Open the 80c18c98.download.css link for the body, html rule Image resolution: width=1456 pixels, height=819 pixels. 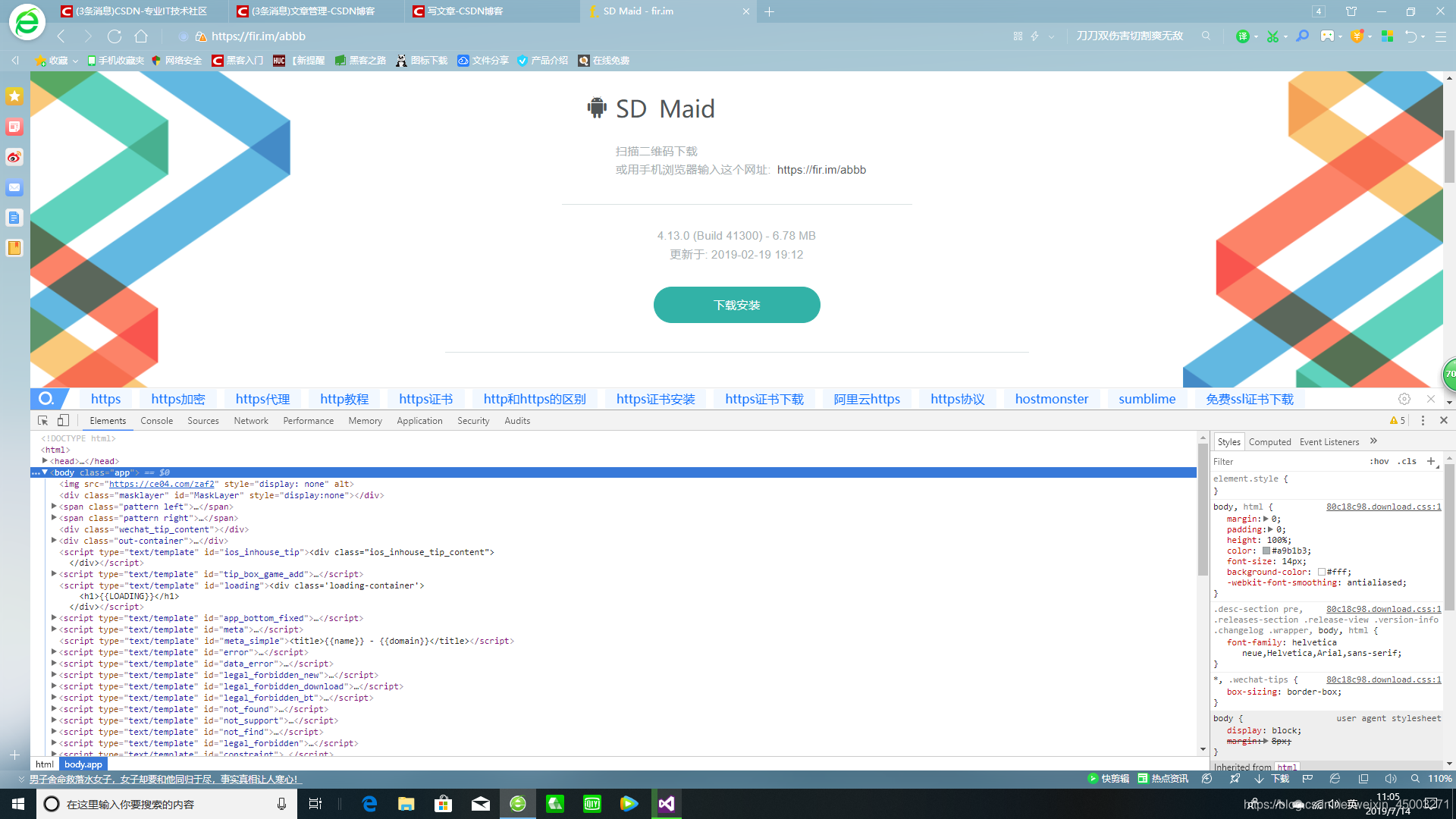pos(1384,507)
